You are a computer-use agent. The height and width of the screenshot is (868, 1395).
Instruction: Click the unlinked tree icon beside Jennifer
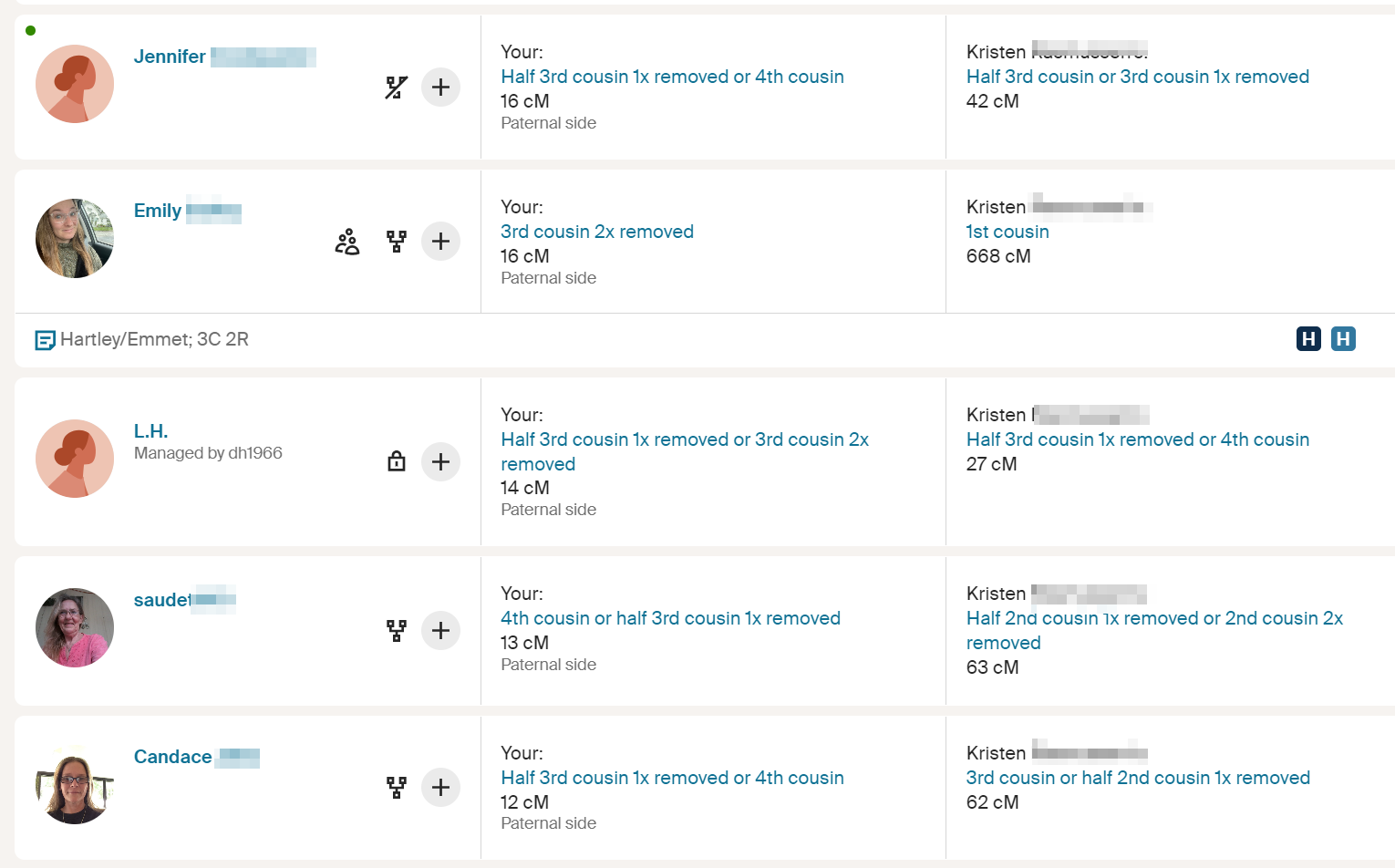tap(397, 87)
